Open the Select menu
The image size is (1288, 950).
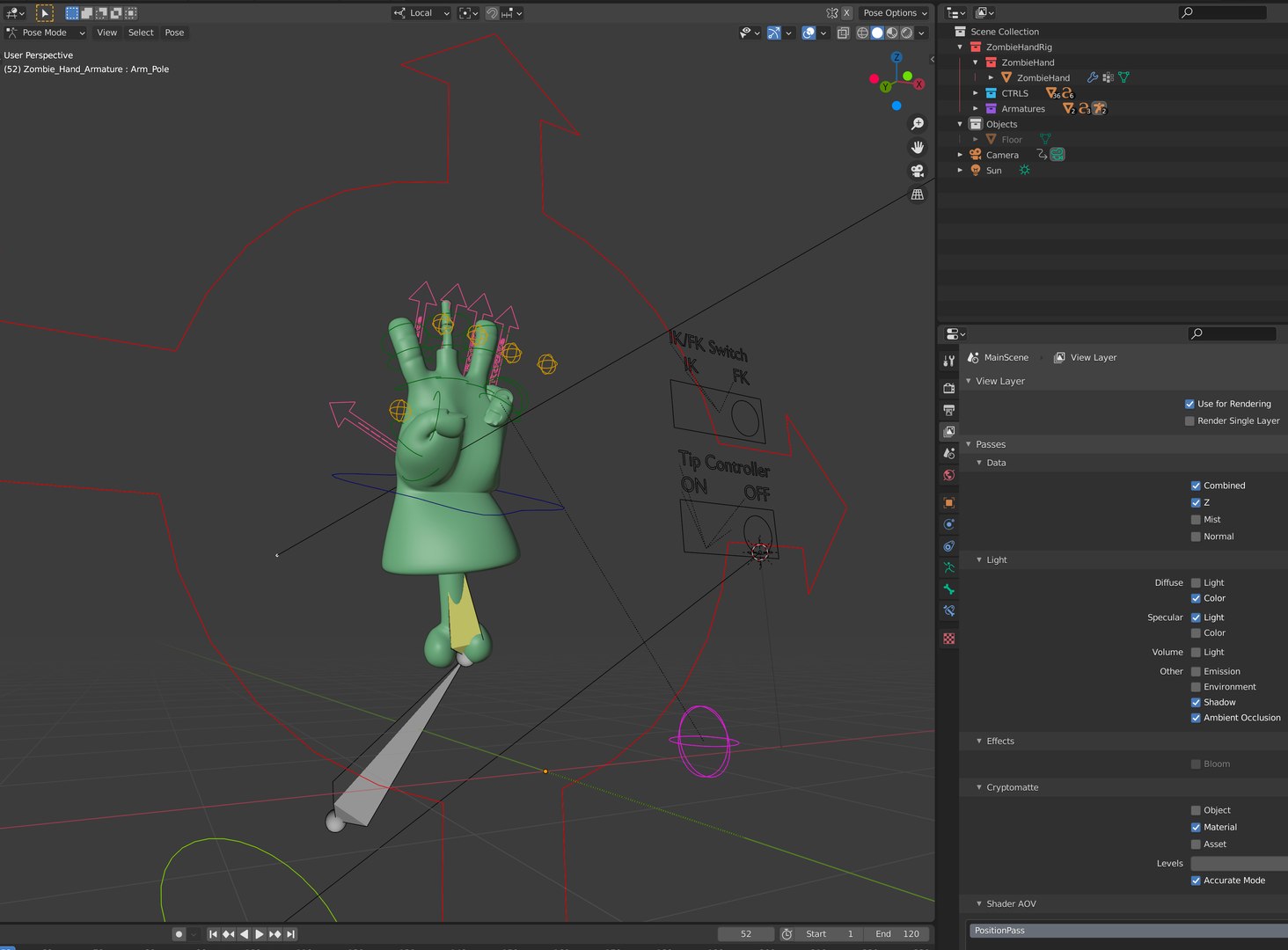pyautogui.click(x=141, y=33)
